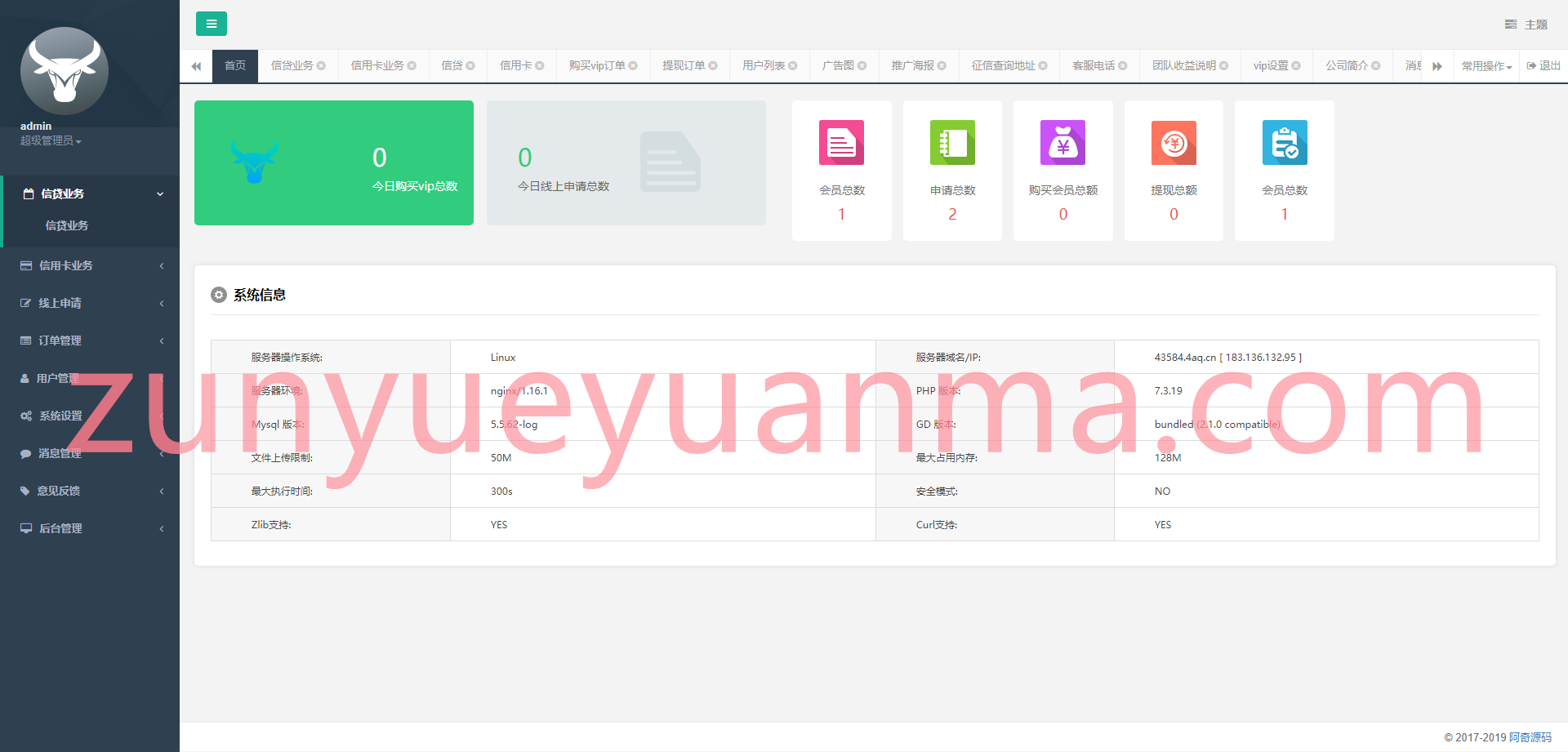Close the 推广海报 tab

(942, 66)
